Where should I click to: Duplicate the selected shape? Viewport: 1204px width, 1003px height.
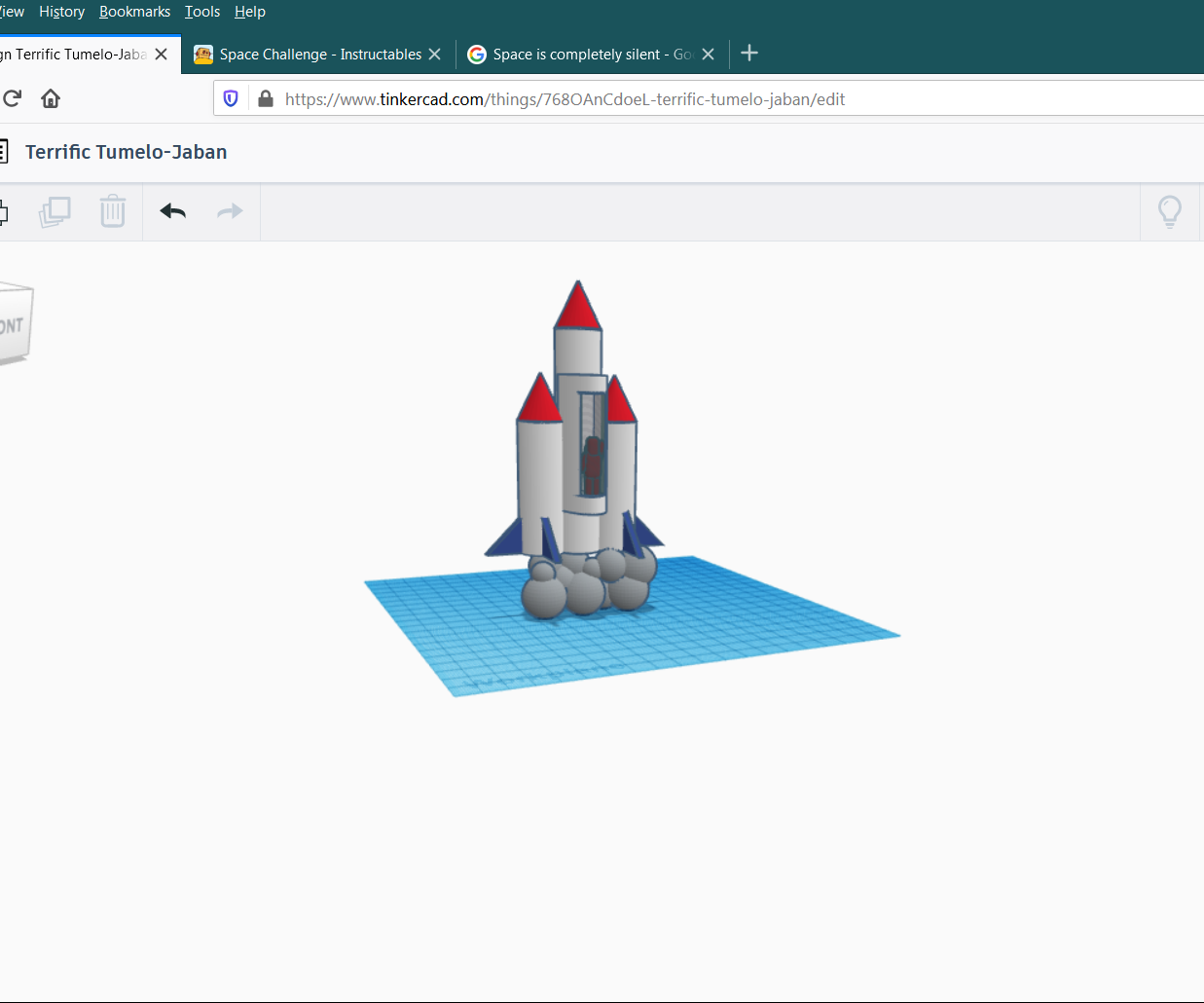55,211
